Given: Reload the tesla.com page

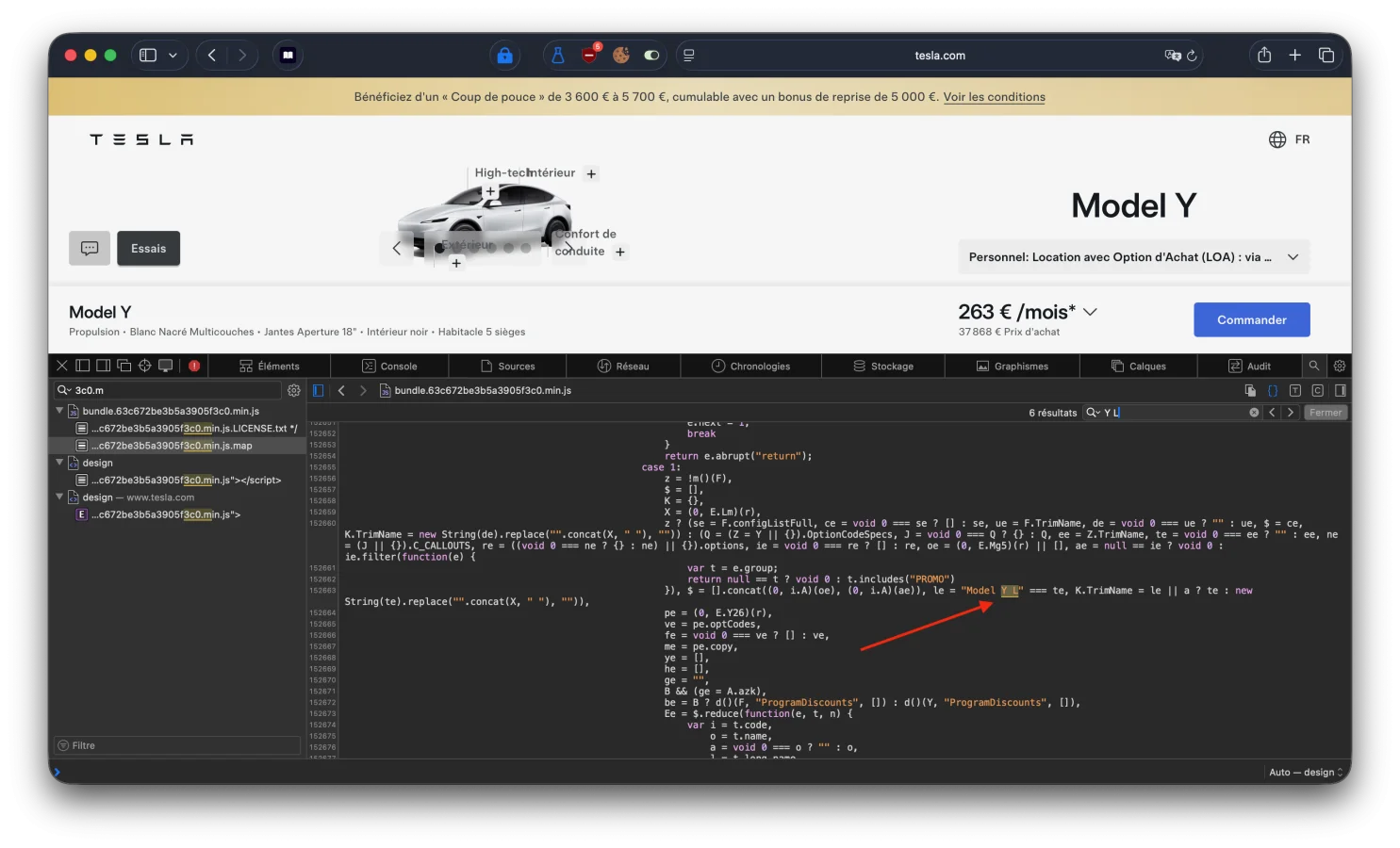Looking at the screenshot, I should pyautogui.click(x=1193, y=56).
